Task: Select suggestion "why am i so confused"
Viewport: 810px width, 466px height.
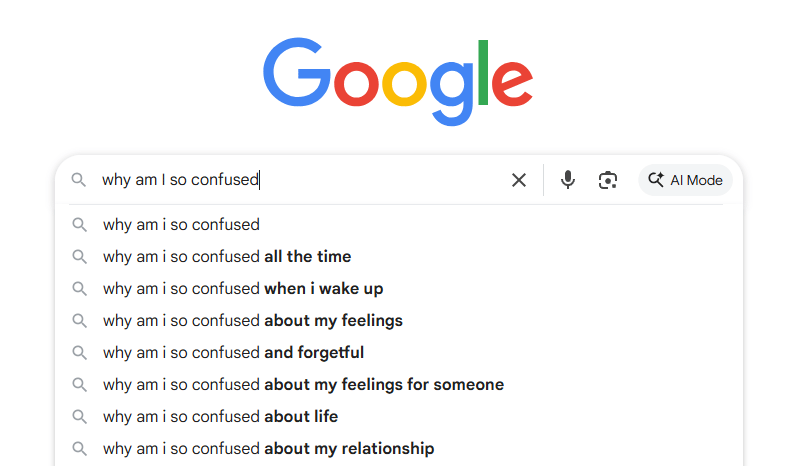Action: click(x=181, y=225)
